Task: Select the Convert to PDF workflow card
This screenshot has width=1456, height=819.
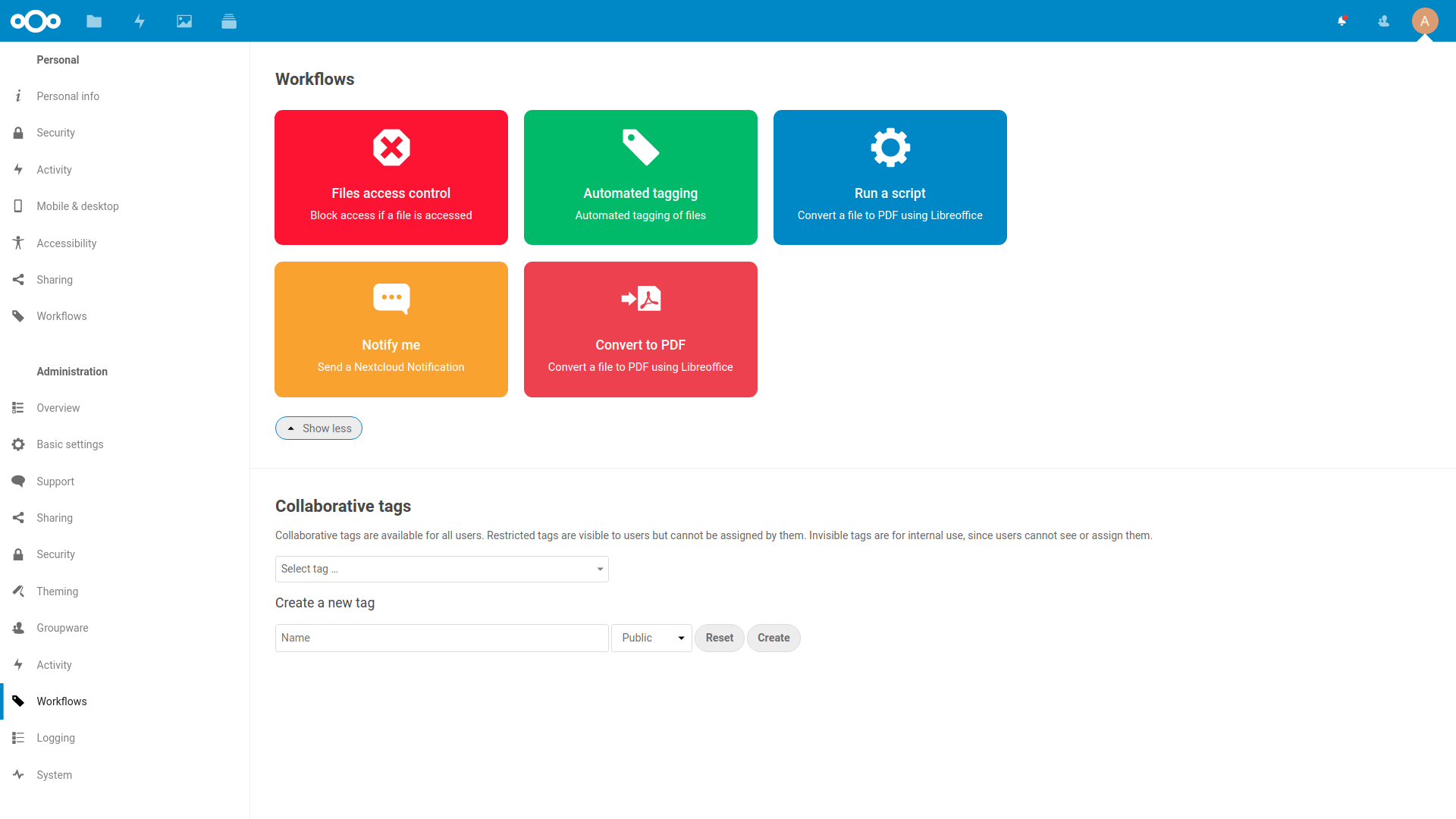Action: coord(640,328)
